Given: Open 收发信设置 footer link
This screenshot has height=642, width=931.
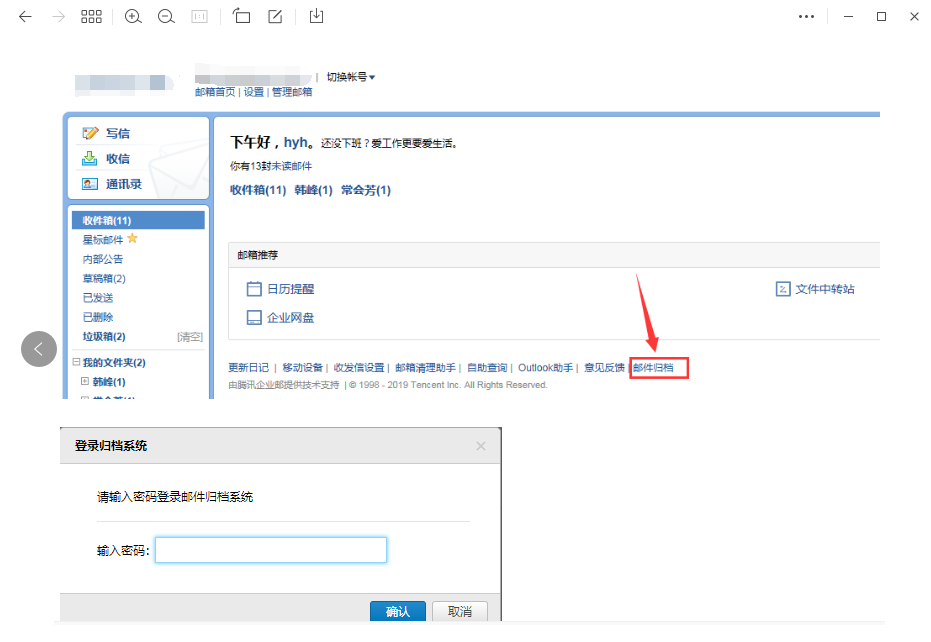Looking at the screenshot, I should pos(359,368).
